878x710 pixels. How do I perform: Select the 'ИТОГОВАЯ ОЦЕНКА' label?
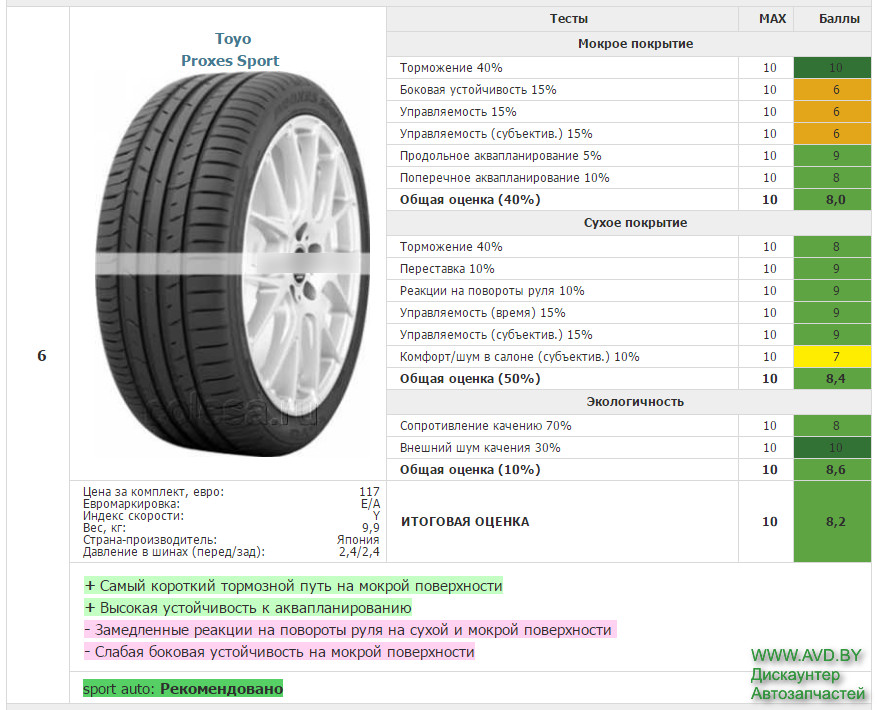tap(465, 522)
